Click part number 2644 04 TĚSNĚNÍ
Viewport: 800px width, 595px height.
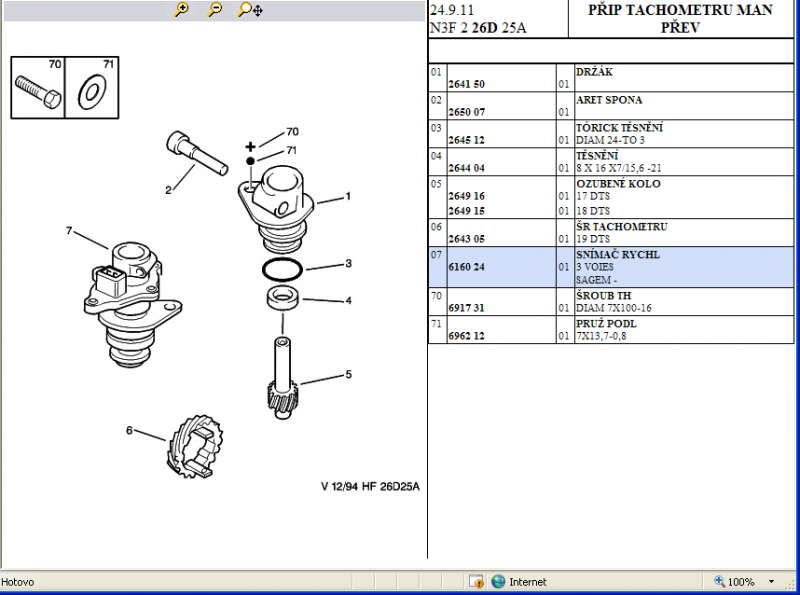[x=466, y=168]
